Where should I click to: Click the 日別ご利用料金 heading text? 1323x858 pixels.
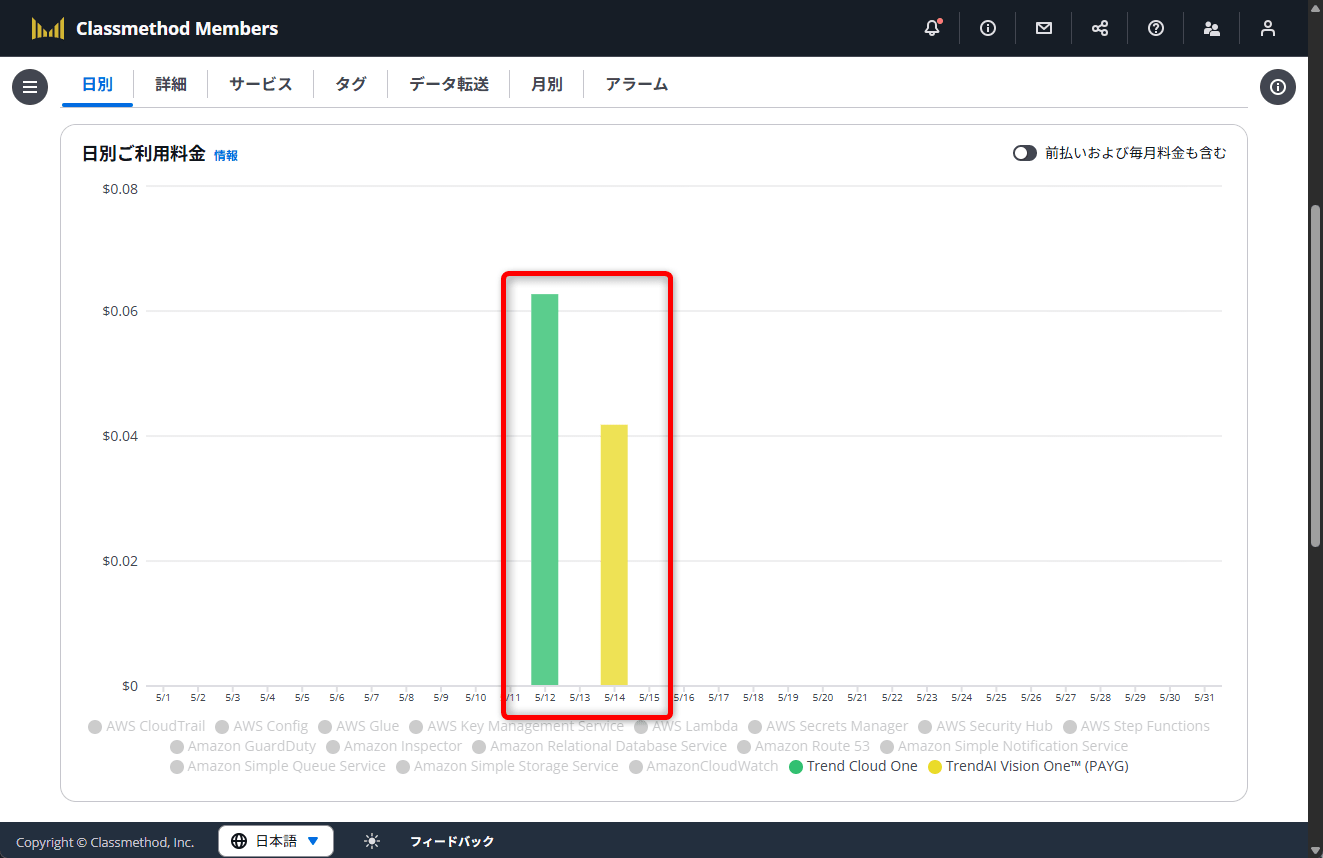[143, 154]
